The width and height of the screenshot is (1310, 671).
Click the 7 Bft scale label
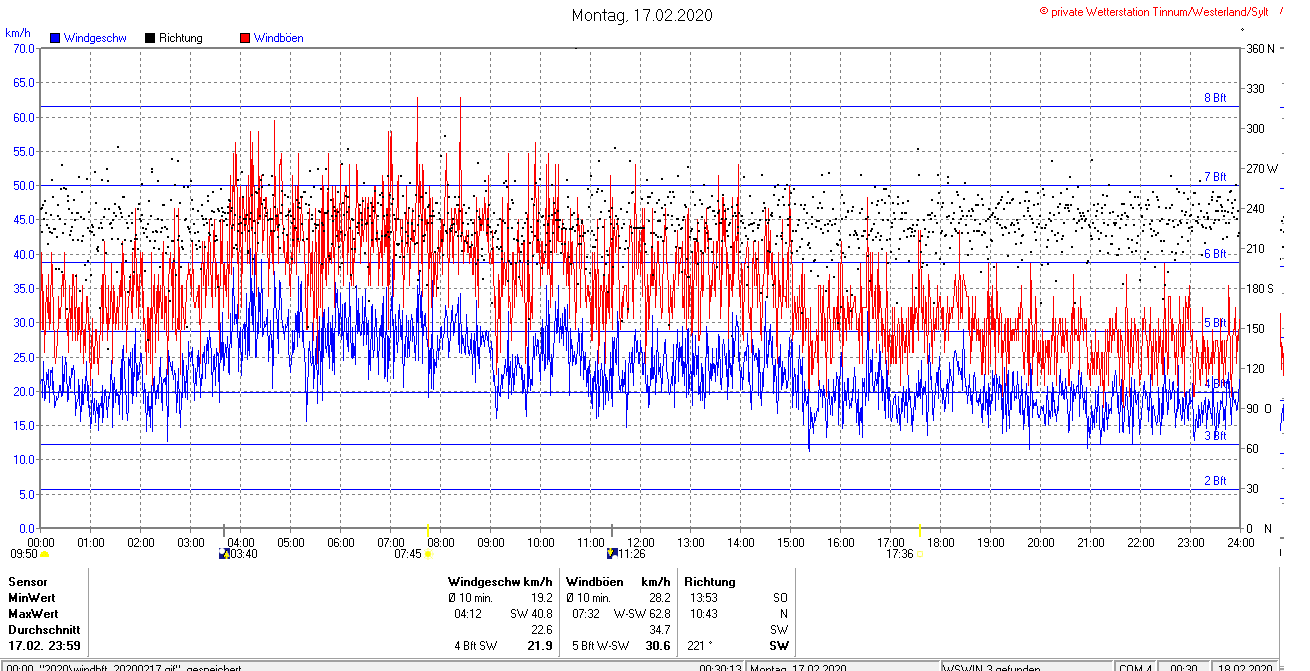click(1215, 177)
